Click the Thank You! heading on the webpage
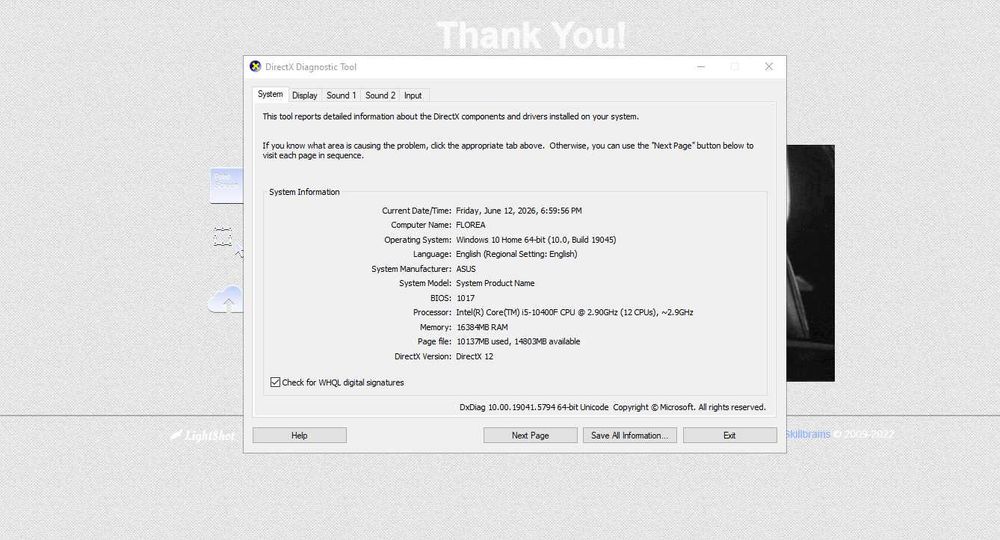The image size is (1000, 540). click(x=532, y=35)
